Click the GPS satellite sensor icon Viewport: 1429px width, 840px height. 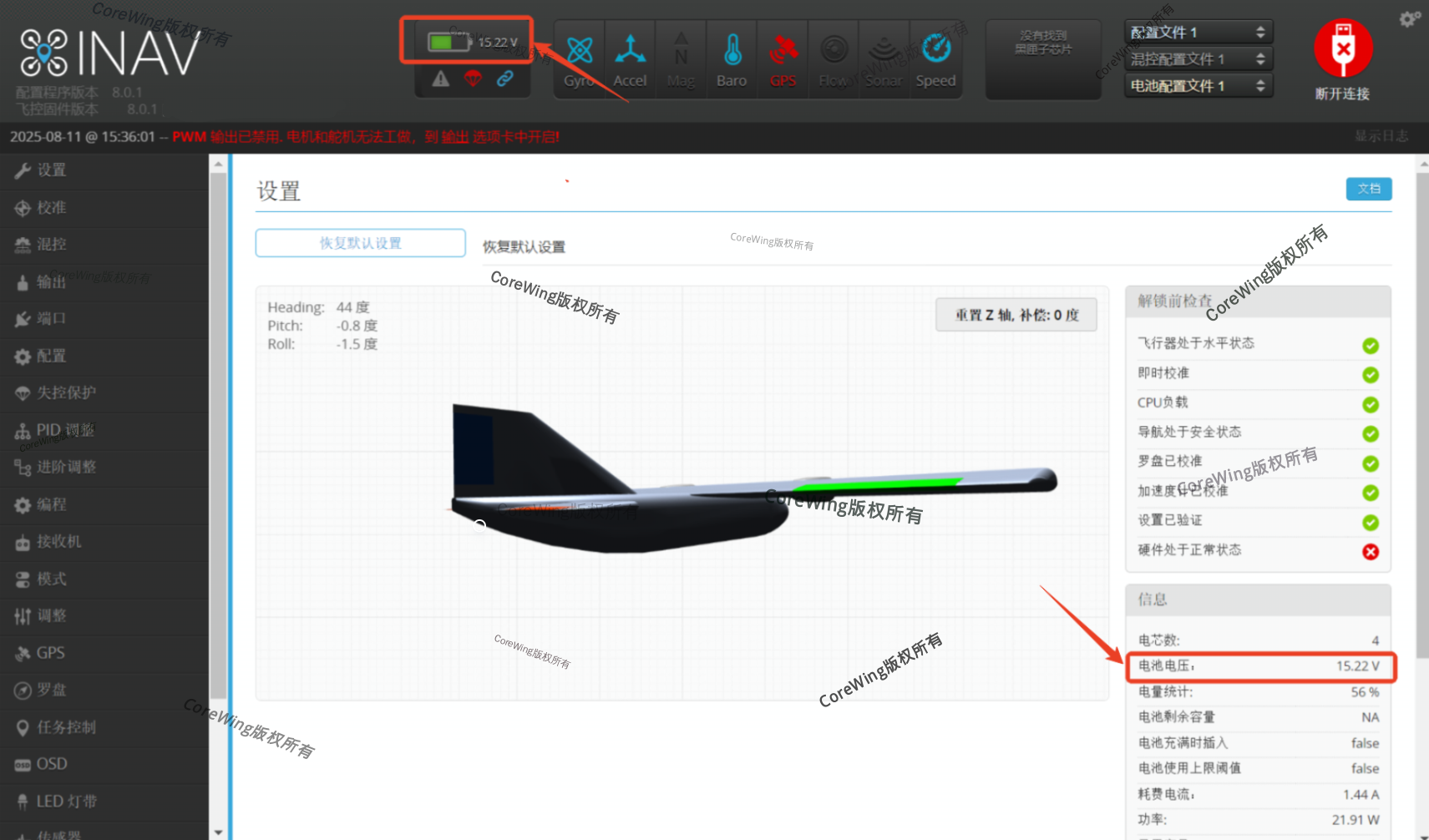783,52
